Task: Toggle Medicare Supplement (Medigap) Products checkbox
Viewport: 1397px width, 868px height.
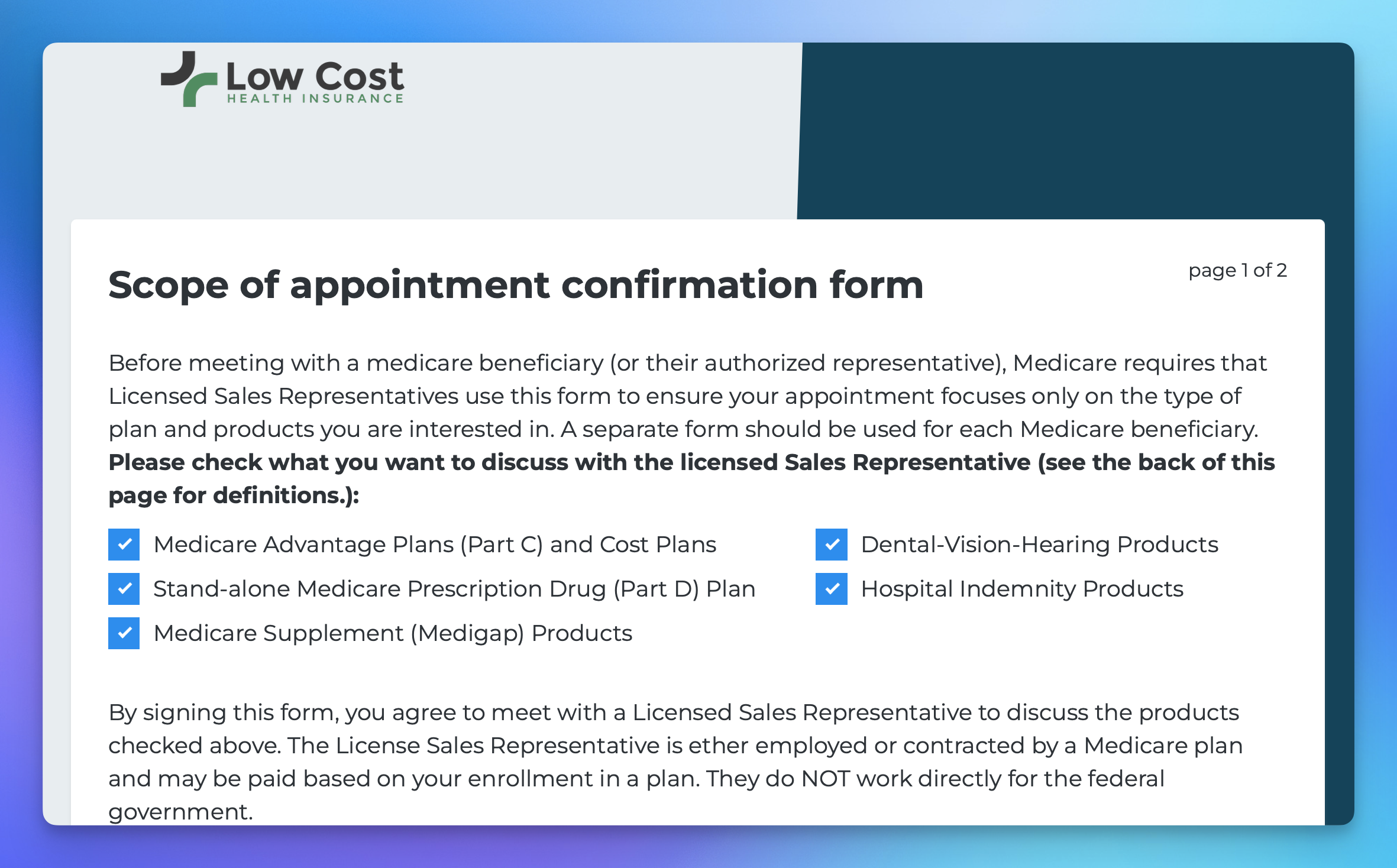Action: tap(124, 633)
